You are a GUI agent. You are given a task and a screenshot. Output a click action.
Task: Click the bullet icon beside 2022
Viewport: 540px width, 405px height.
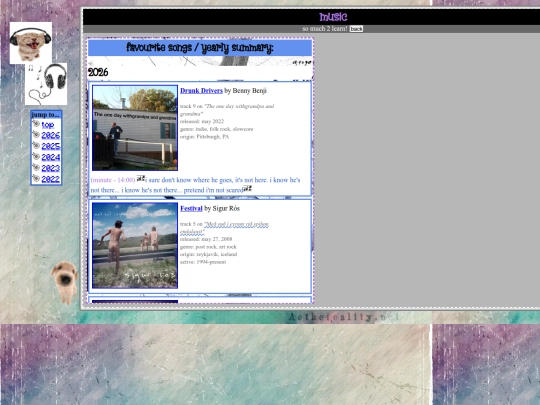pyautogui.click(x=36, y=178)
